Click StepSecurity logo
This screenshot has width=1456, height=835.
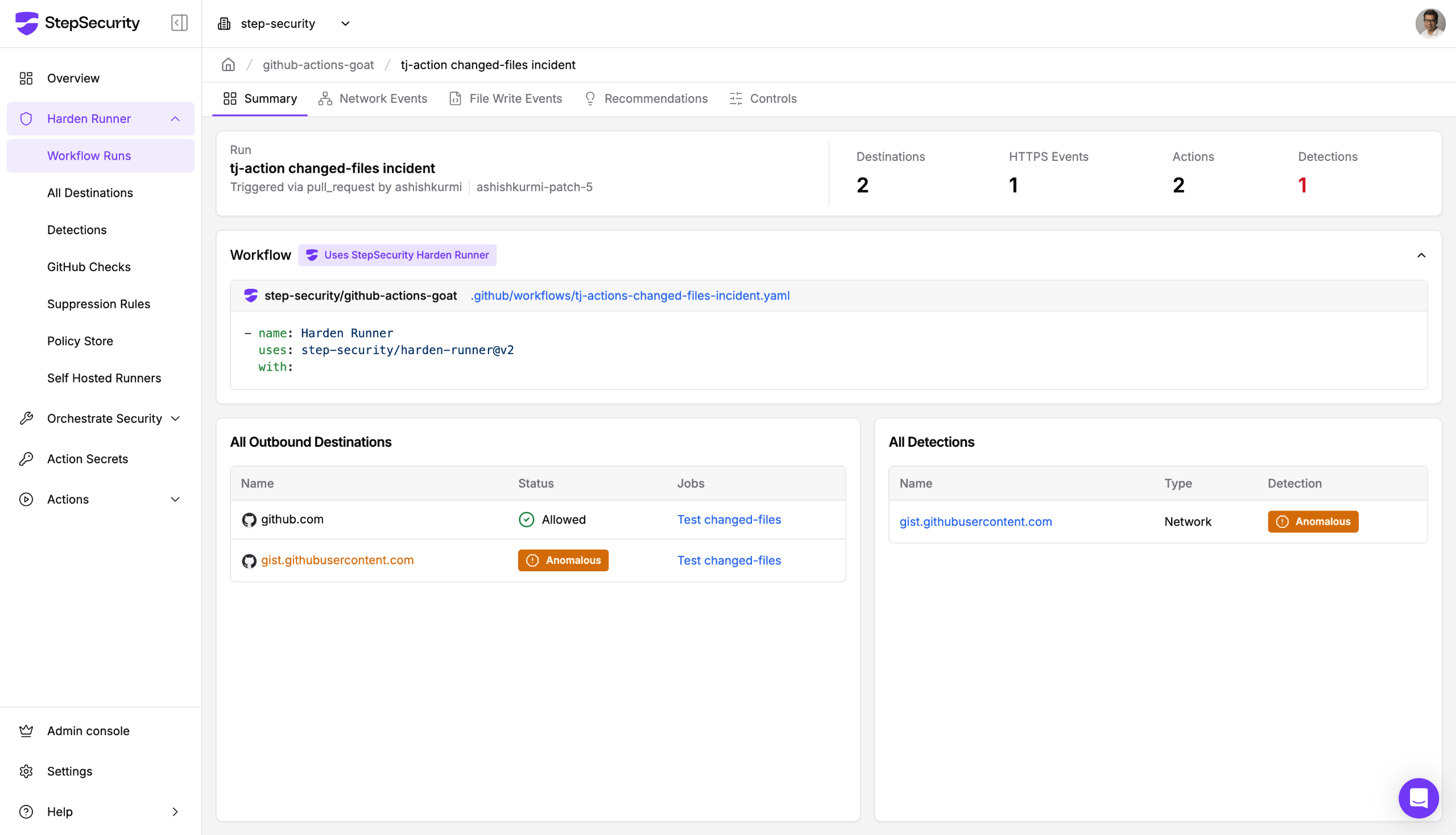[x=77, y=23]
